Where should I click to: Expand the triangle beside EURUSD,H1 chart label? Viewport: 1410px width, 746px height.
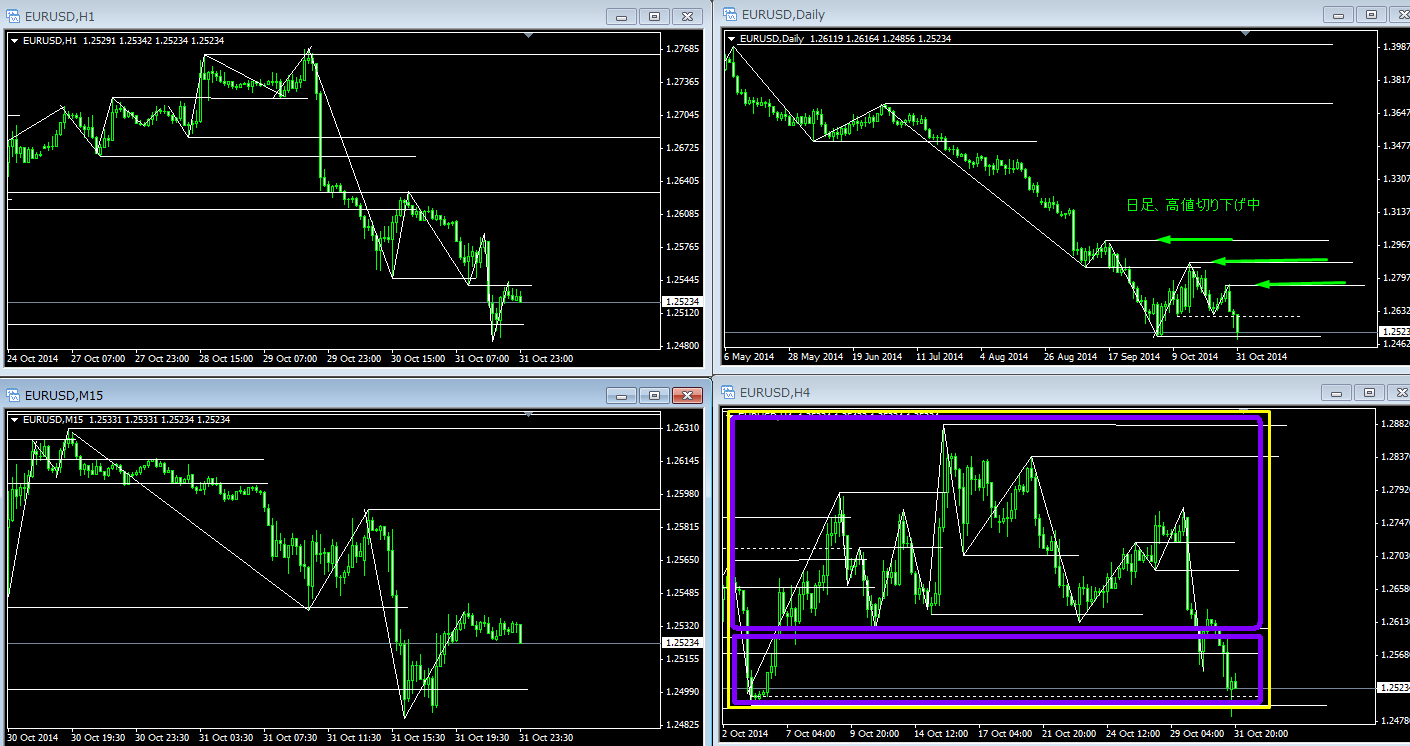(x=14, y=41)
